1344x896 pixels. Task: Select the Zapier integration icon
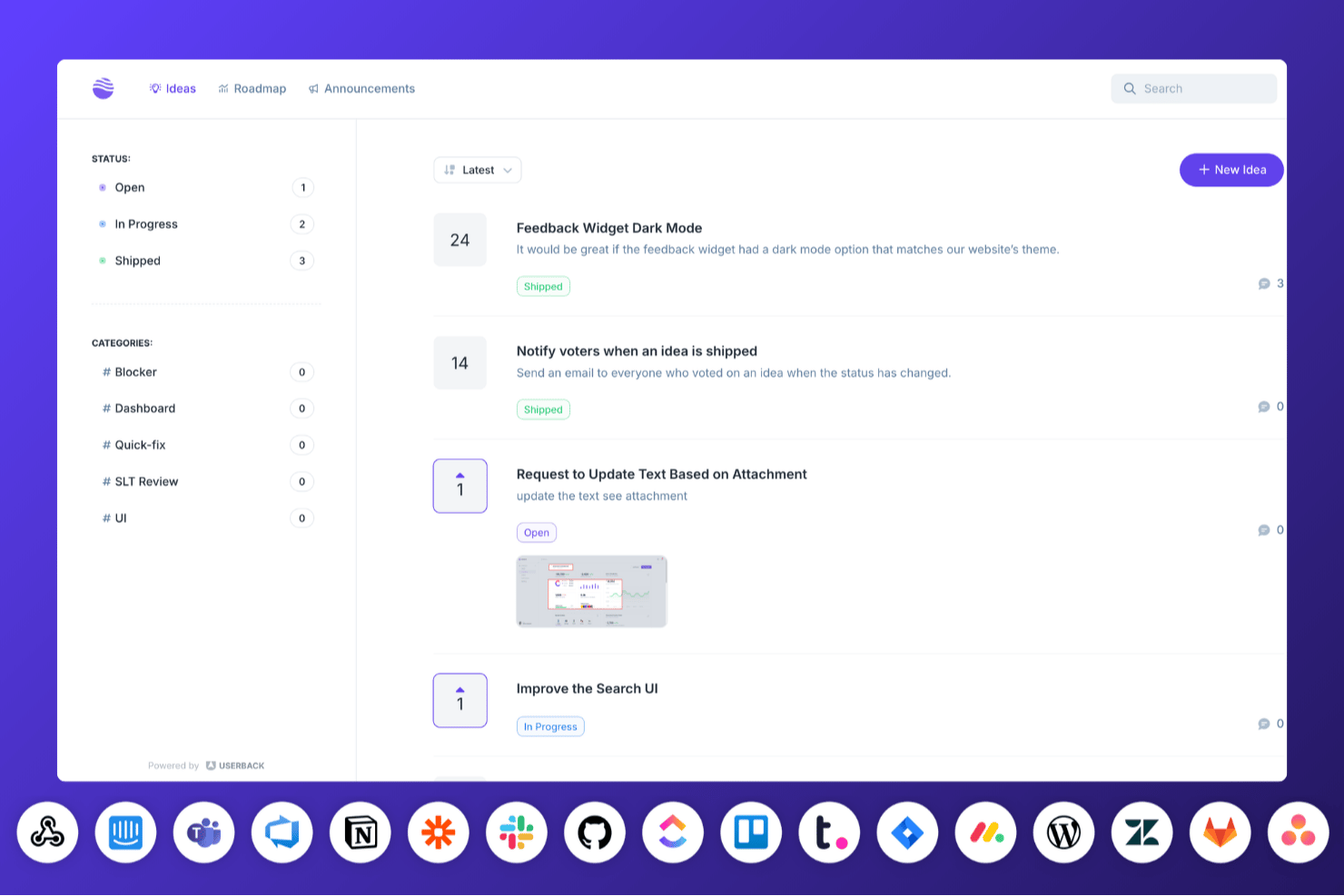438,832
